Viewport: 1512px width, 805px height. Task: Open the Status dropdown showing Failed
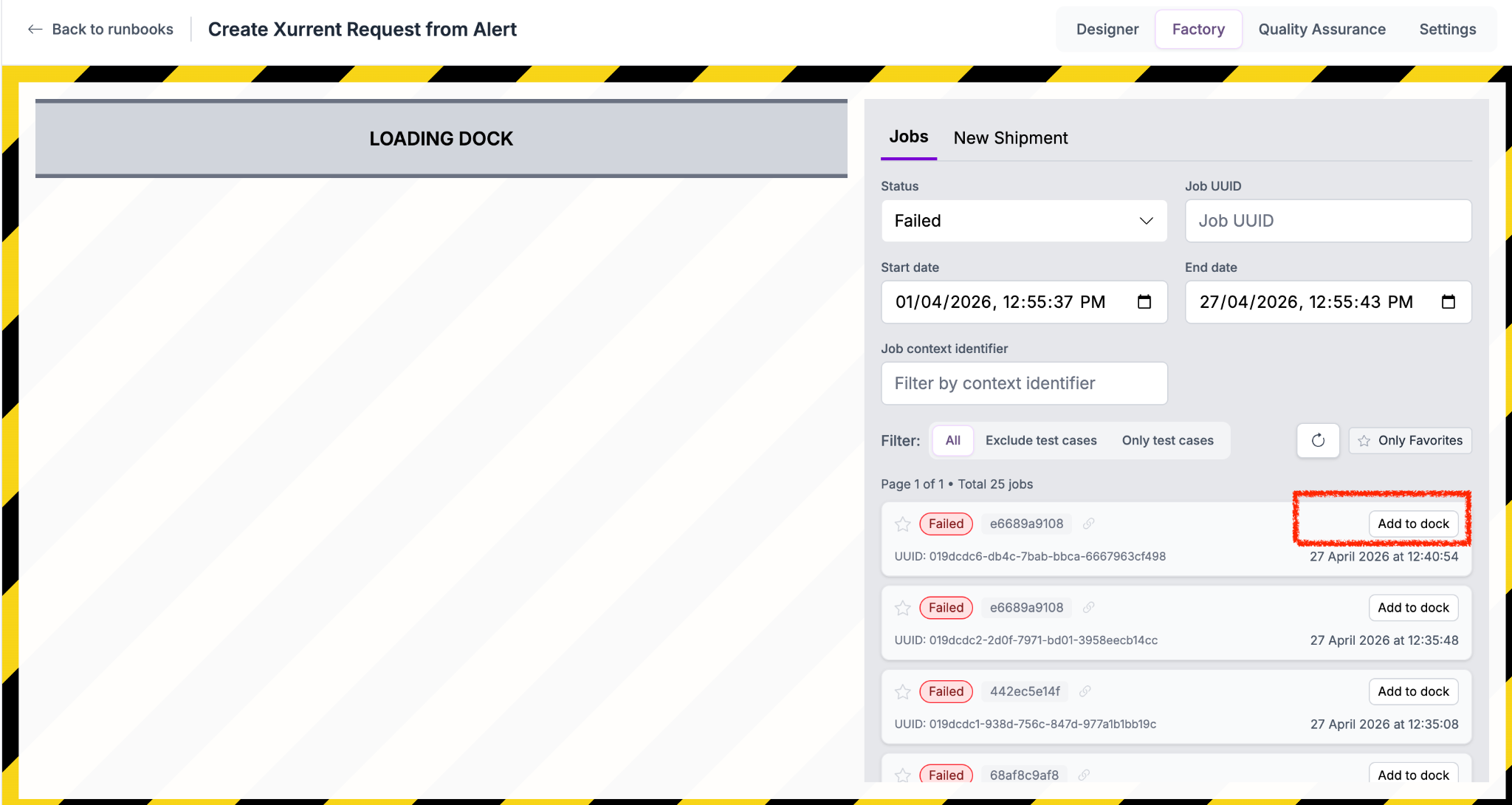pyautogui.click(x=1024, y=221)
